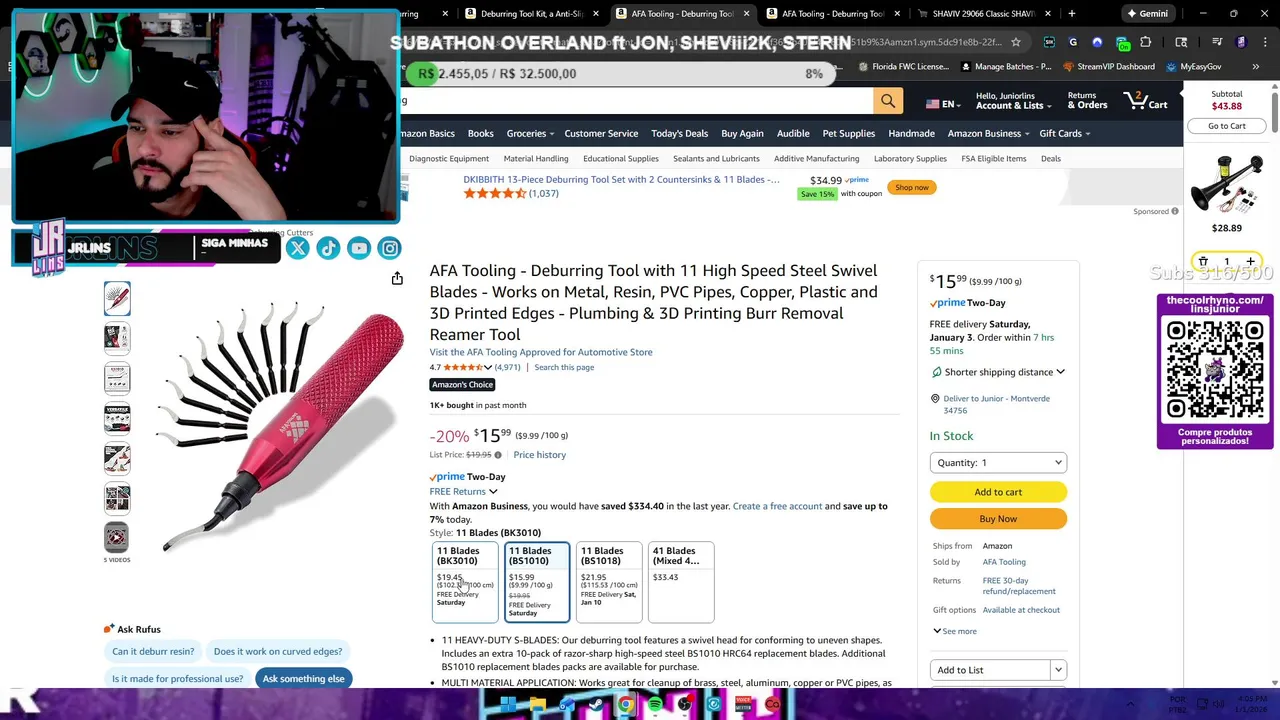Open the X (Twitter) icon on stream overlay
The width and height of the screenshot is (1280, 720).
[x=297, y=248]
